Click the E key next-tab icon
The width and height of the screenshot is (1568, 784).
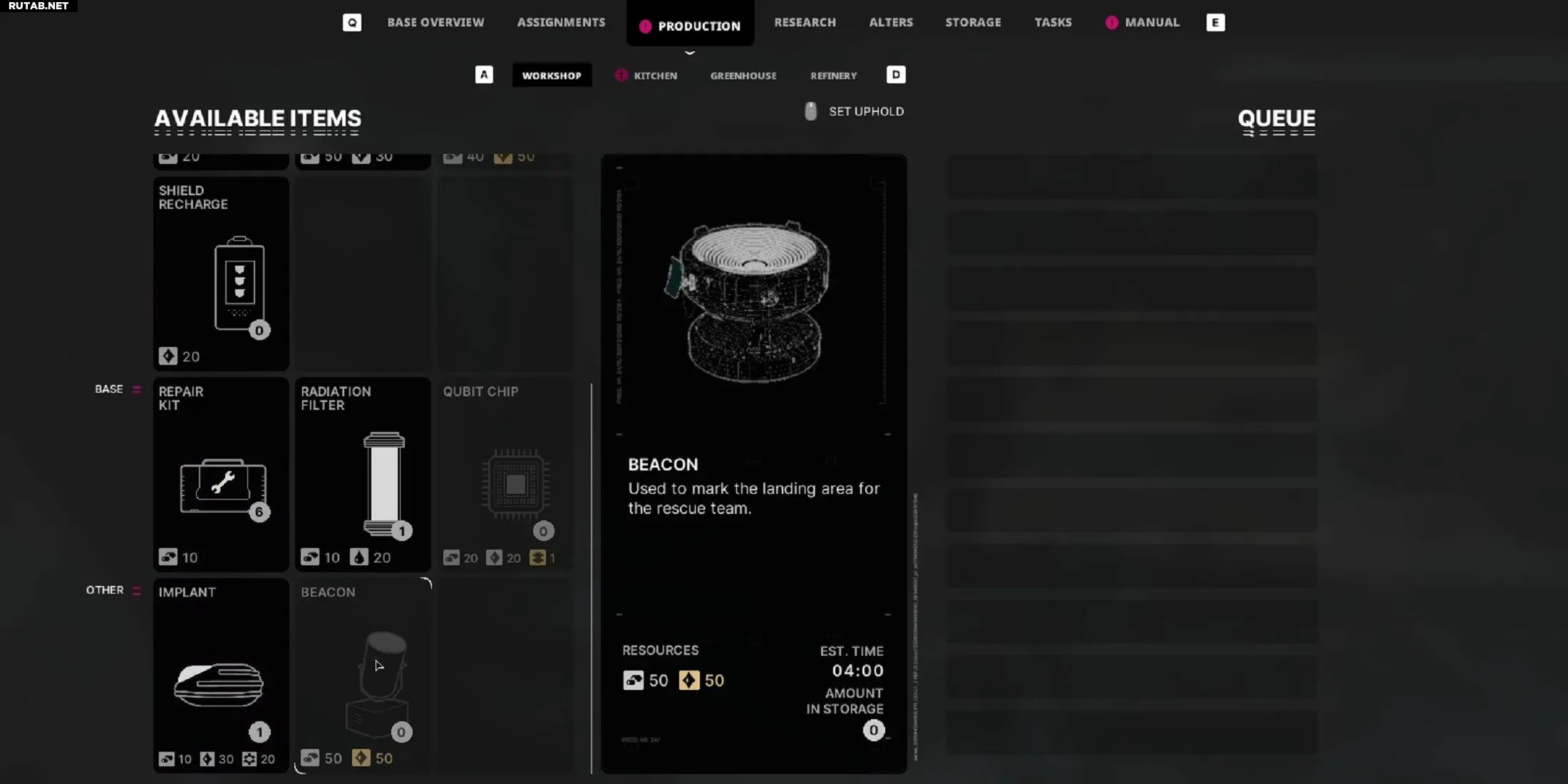tap(1215, 22)
